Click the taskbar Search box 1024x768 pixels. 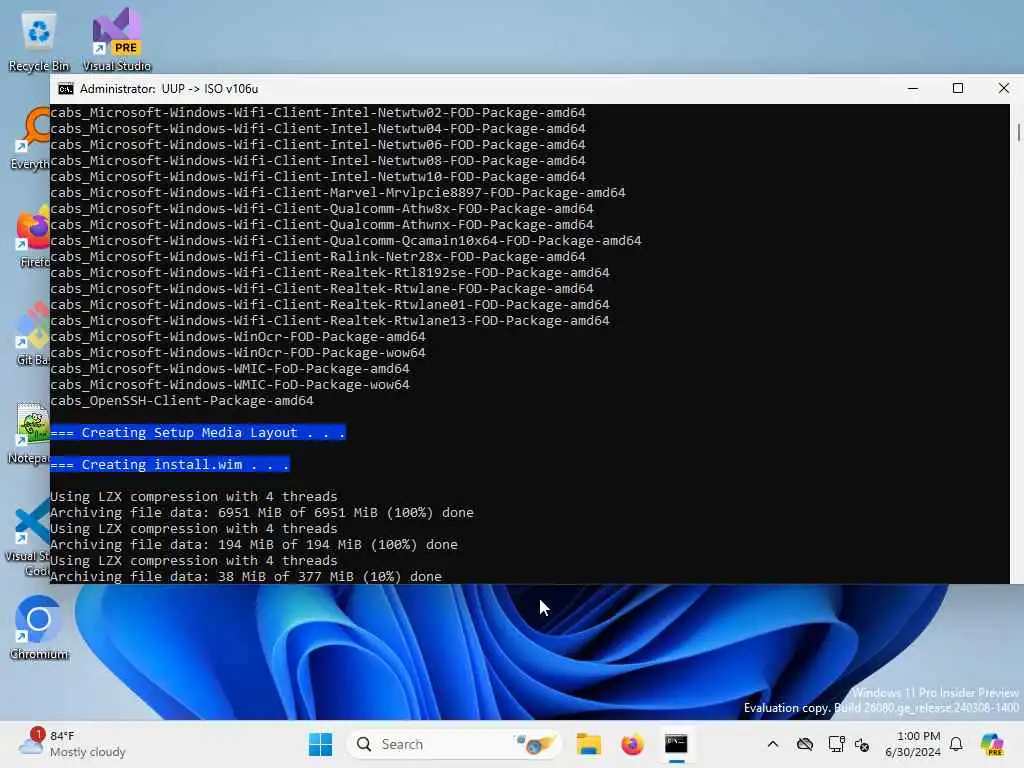click(454, 744)
